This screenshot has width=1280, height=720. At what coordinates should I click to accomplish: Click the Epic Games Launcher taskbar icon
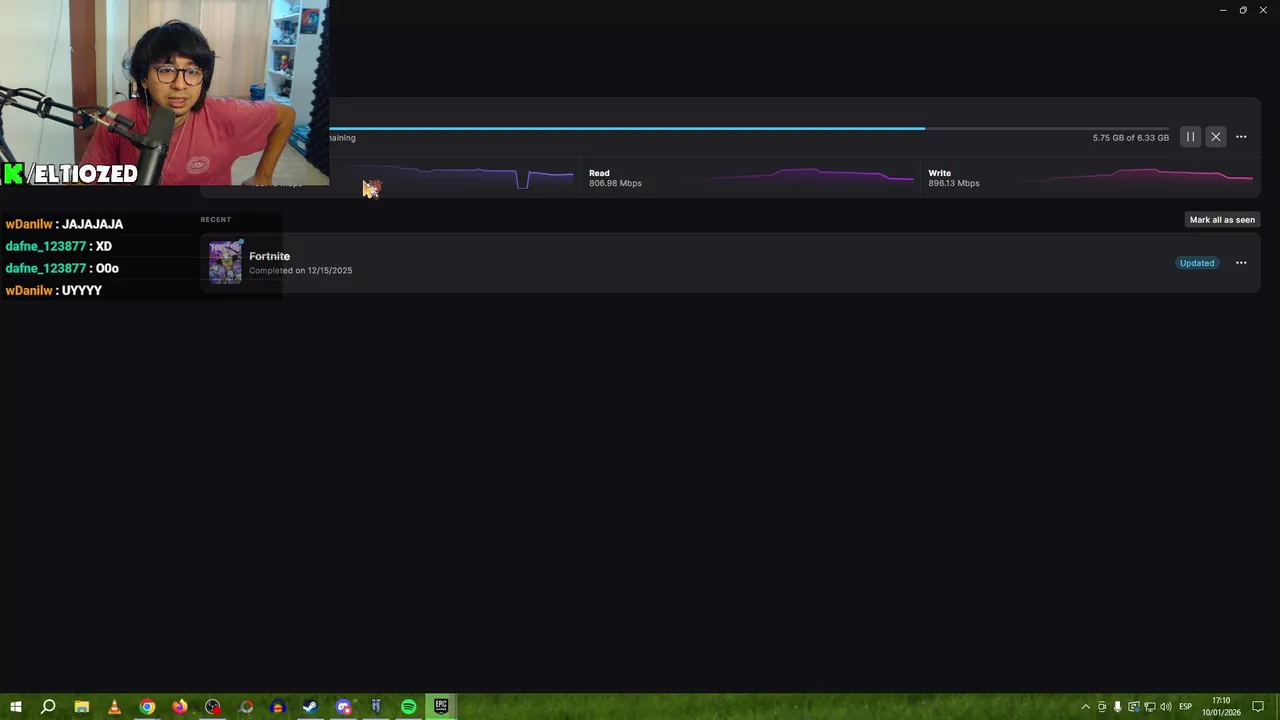[x=441, y=707]
